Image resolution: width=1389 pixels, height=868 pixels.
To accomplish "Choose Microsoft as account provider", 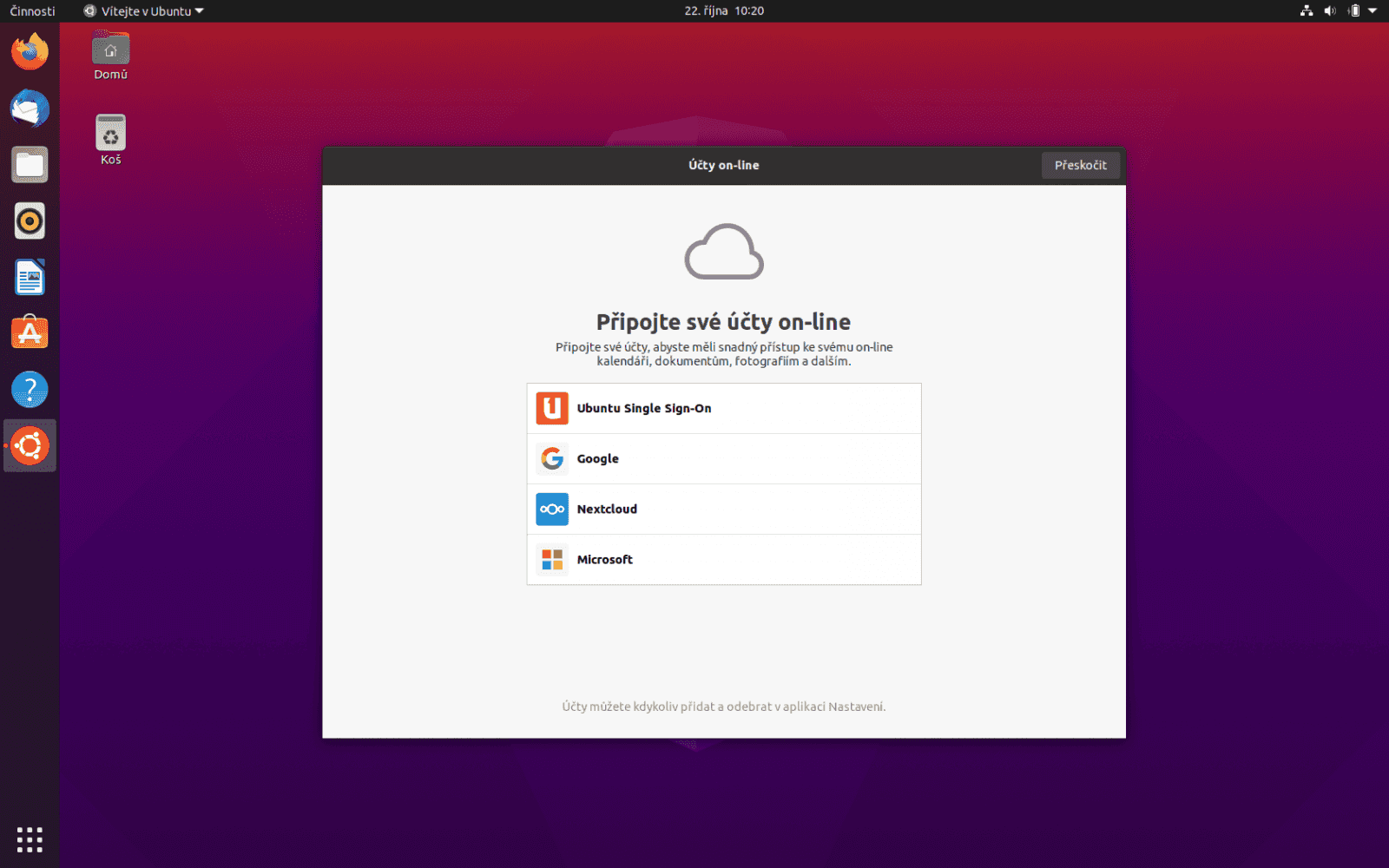I will (724, 559).
